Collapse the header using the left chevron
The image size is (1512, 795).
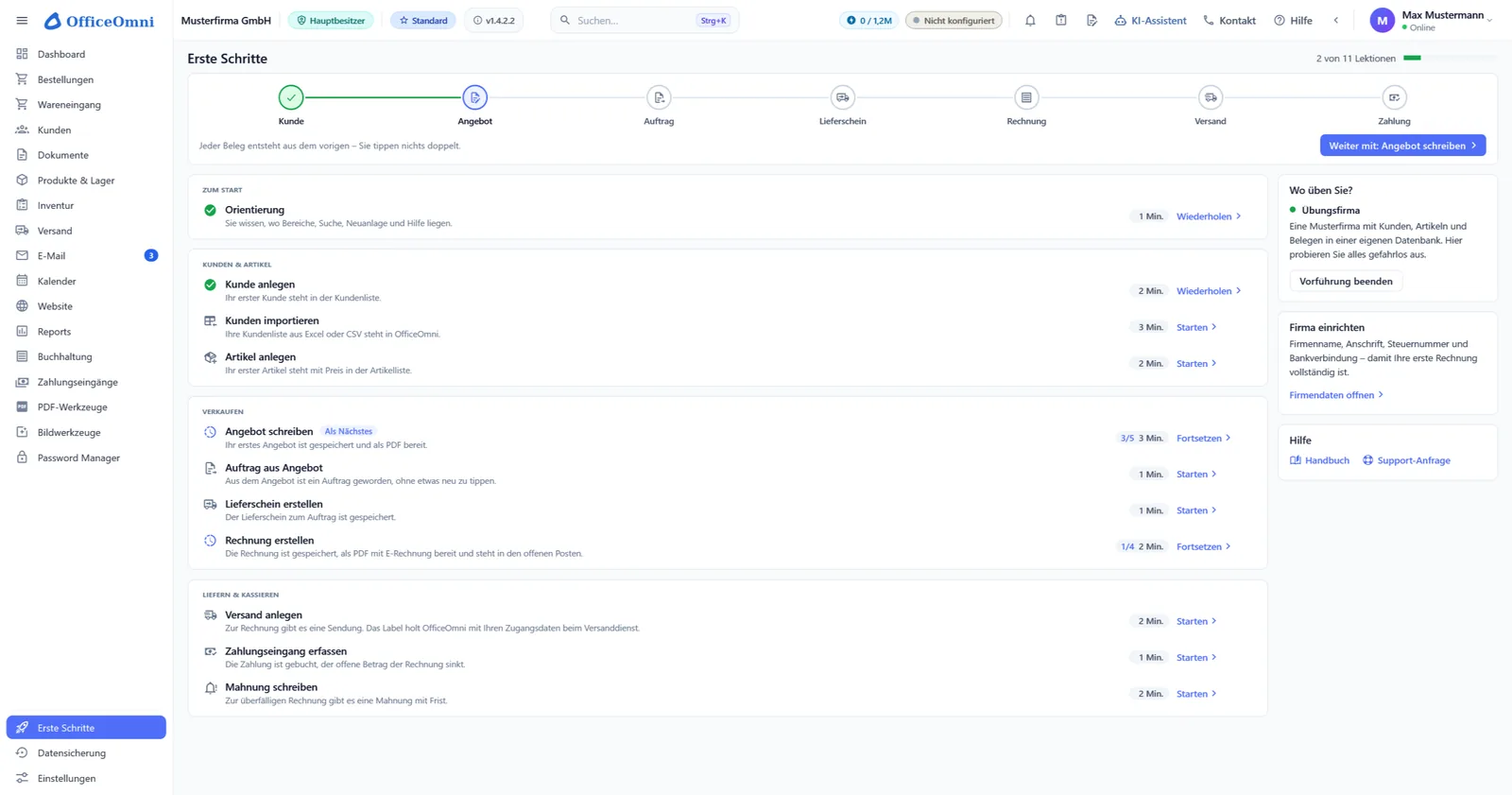1336,20
